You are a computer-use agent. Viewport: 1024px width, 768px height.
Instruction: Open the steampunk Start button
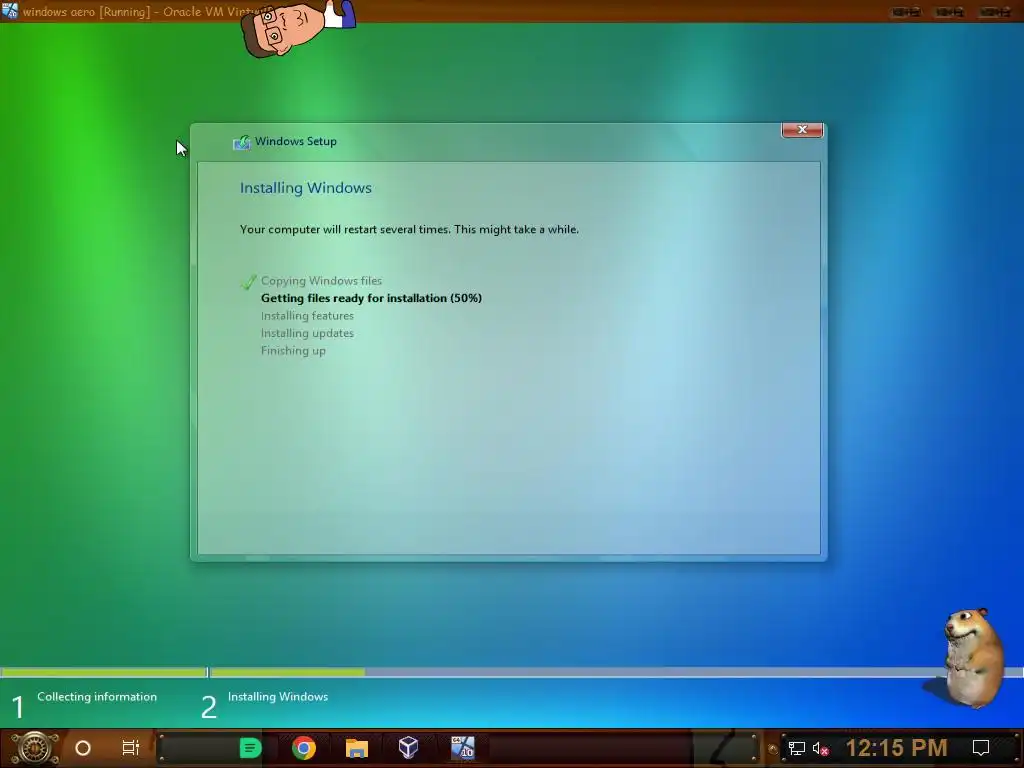click(x=34, y=748)
